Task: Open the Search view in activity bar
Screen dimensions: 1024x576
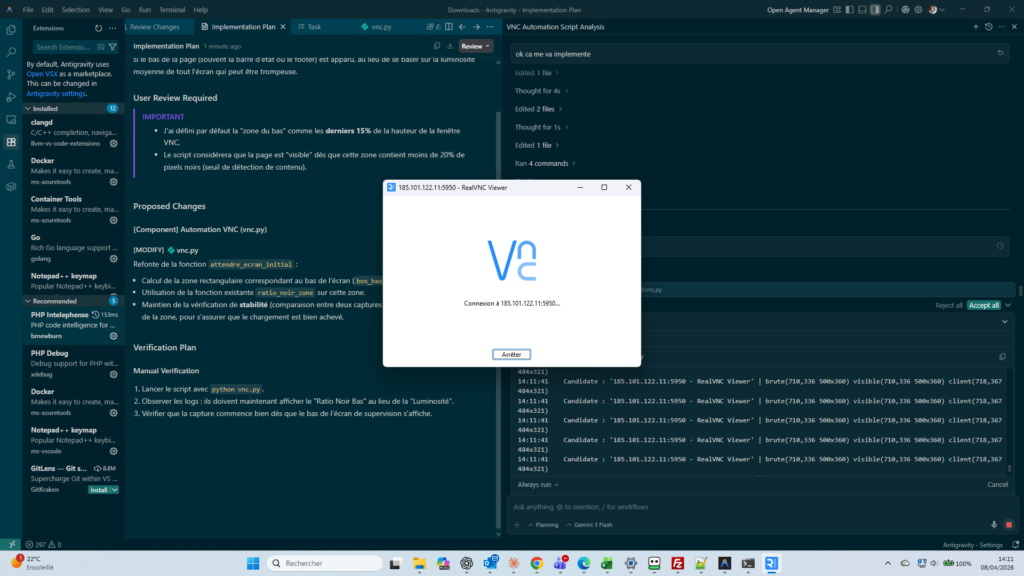Action: (x=10, y=51)
